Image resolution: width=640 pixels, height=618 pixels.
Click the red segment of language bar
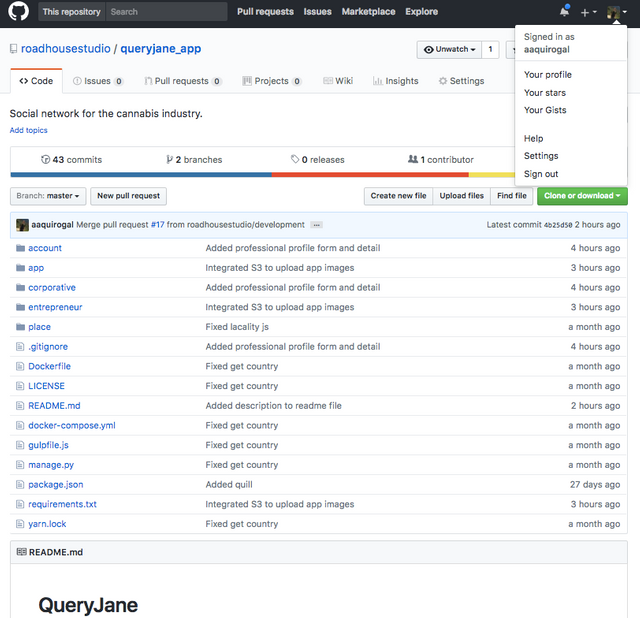(x=370, y=175)
